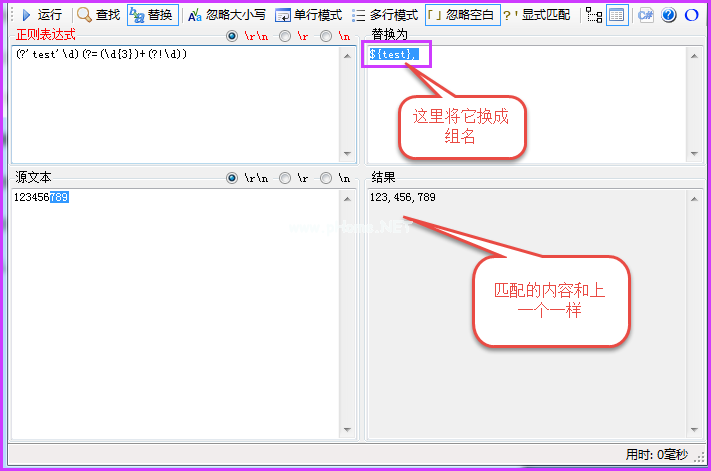The width and height of the screenshot is (711, 471).
Task: Toggle 忽略大小写 ignore-case option
Action: 227,15
